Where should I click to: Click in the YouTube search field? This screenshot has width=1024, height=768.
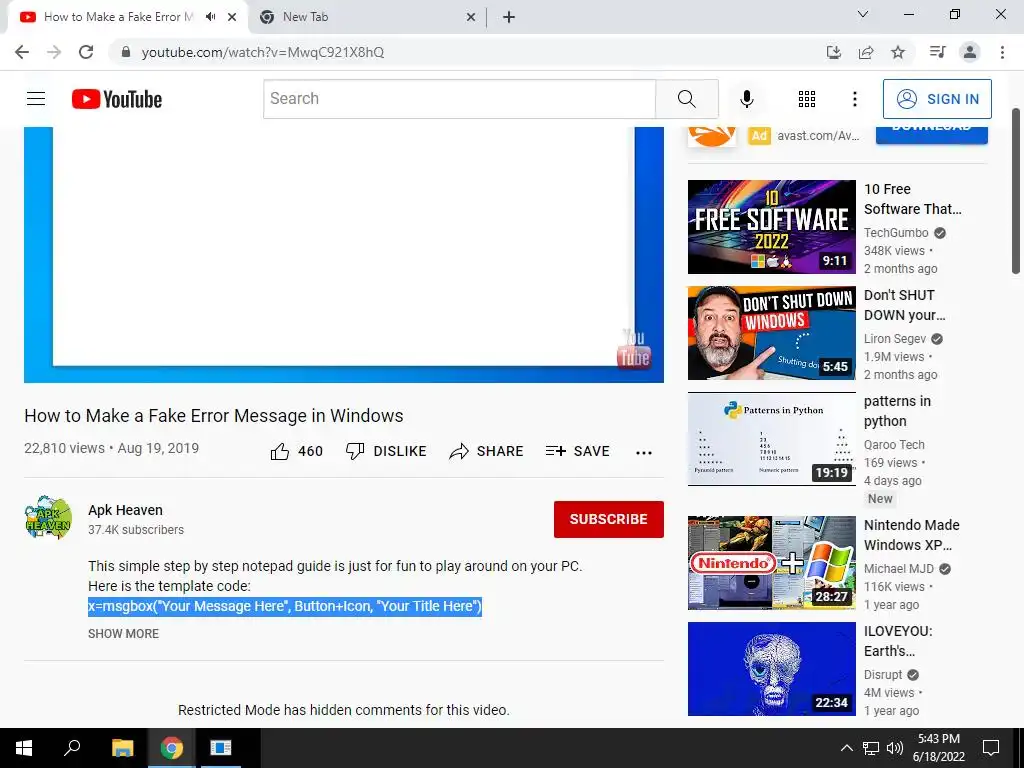tap(460, 99)
